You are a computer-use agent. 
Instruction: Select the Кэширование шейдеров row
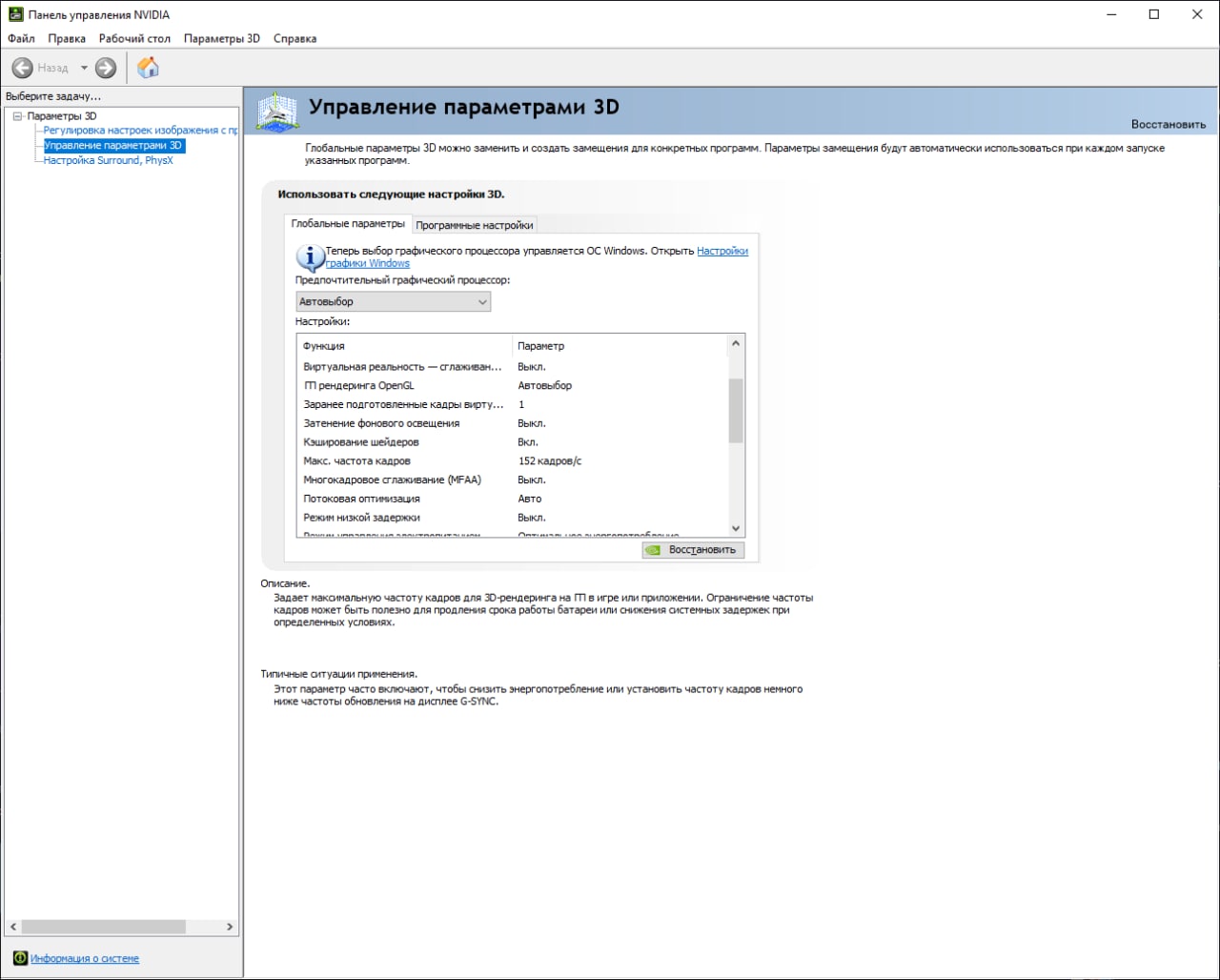(513, 442)
